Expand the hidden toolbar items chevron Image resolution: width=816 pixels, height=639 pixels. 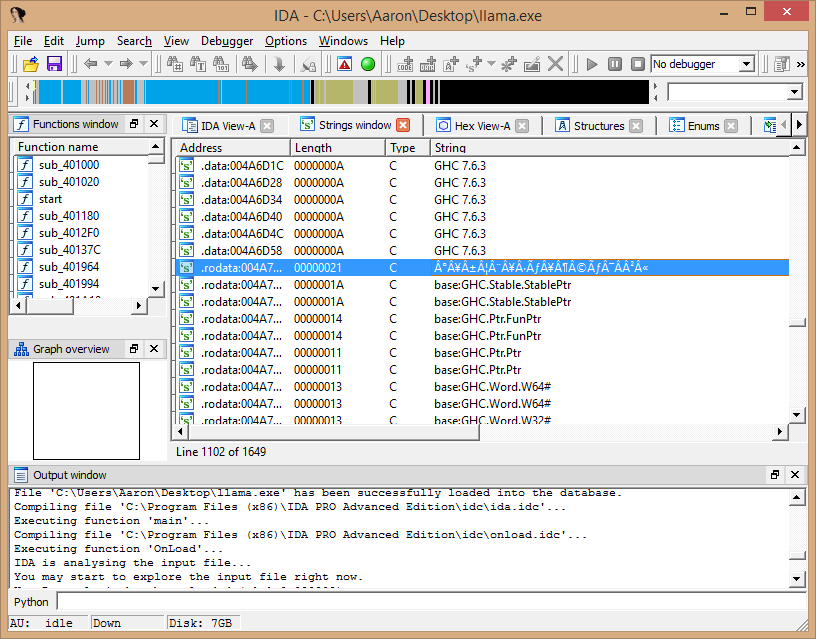tap(801, 64)
